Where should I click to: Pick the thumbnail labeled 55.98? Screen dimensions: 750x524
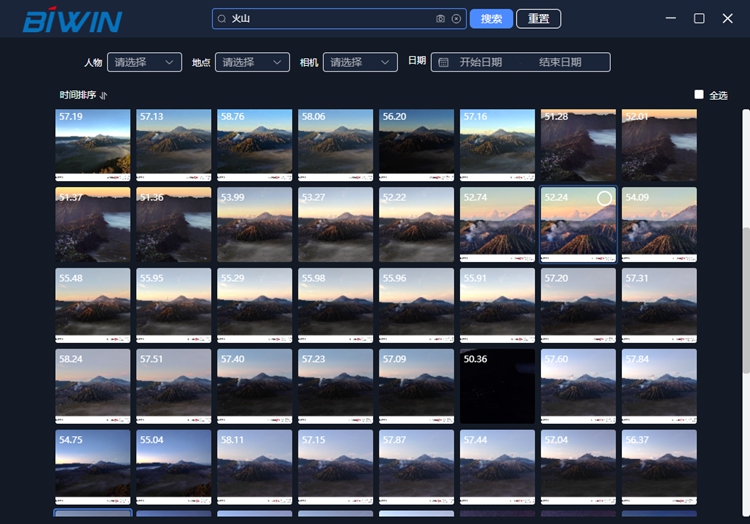tap(335, 305)
